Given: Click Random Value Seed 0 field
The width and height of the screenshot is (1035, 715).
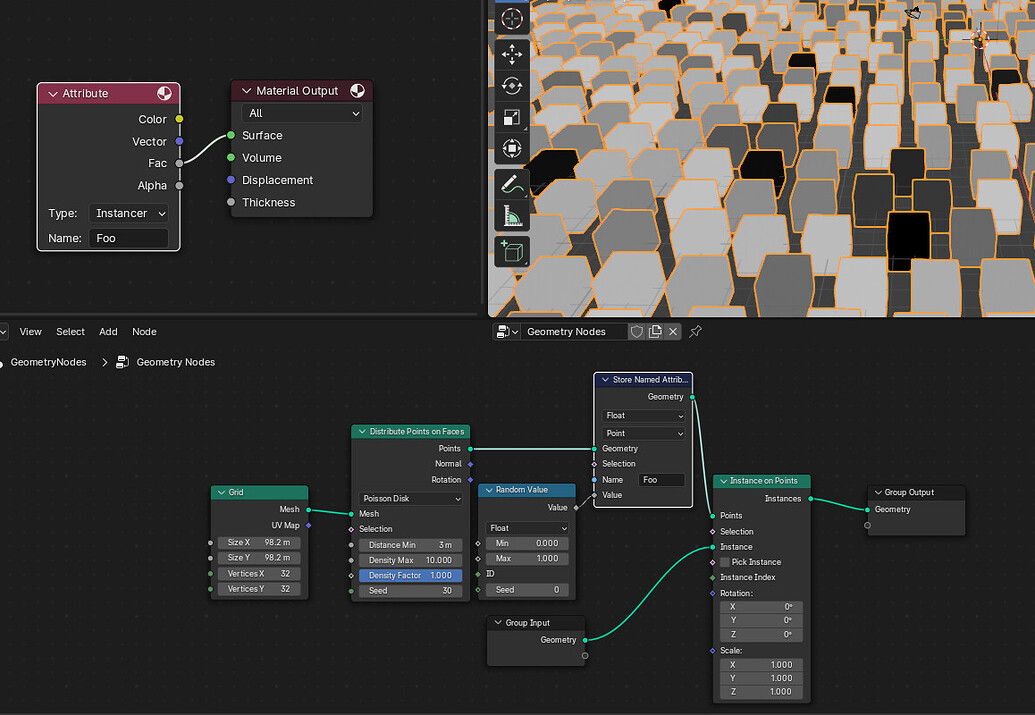Looking at the screenshot, I should pos(527,590).
